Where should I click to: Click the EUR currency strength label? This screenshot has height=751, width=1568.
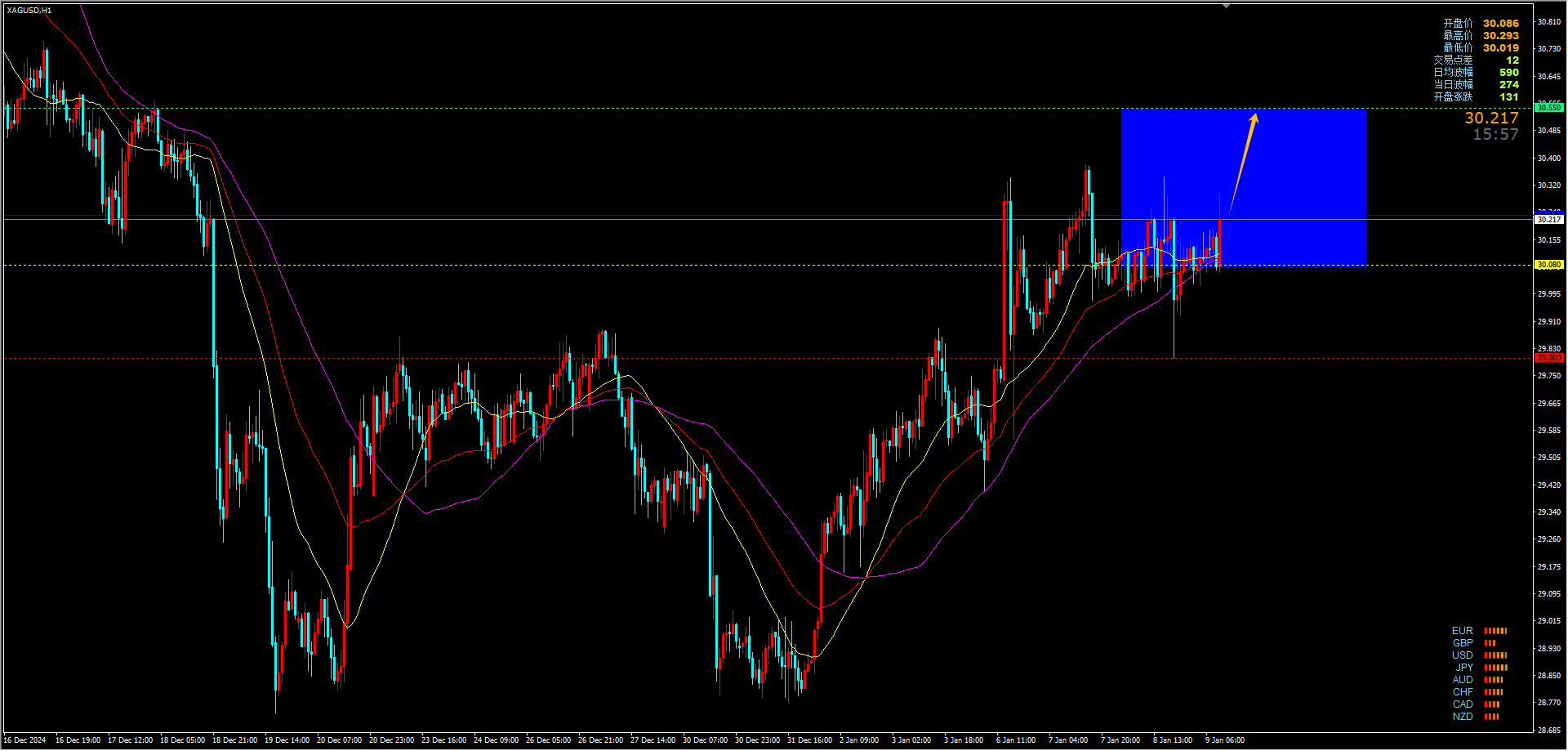coord(1463,631)
